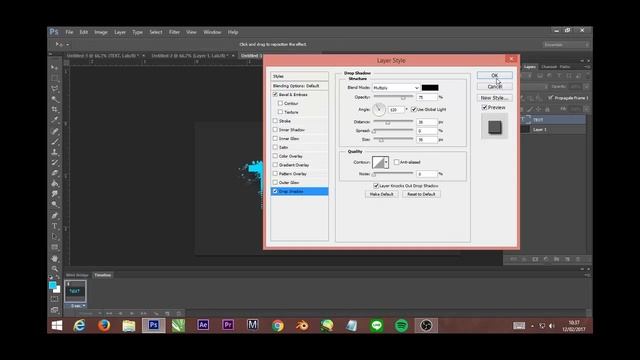Enable the Stroke style checkbox
Viewport: 640px width, 360px height.
point(275,121)
